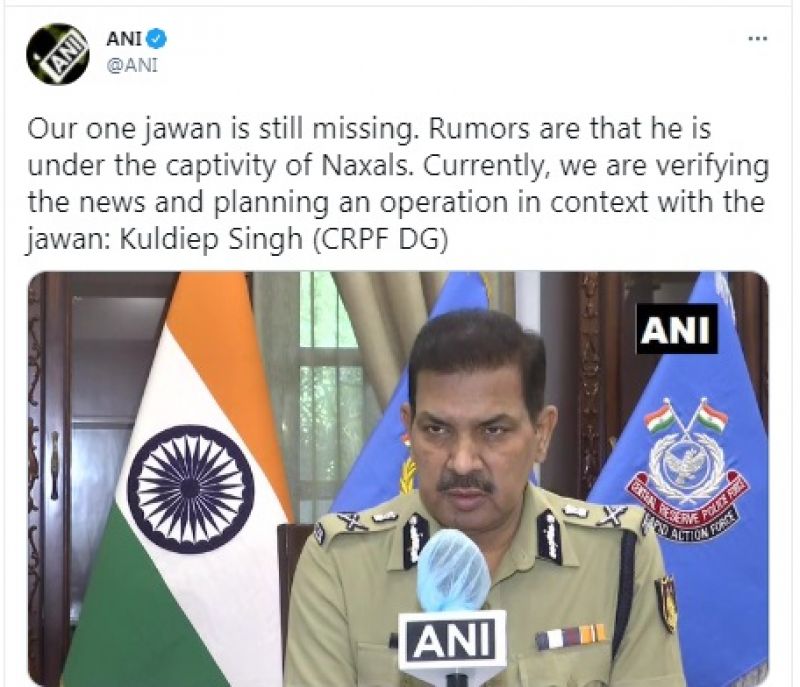
Task: Click the tweet text about the missing jawan
Action: tap(398, 184)
